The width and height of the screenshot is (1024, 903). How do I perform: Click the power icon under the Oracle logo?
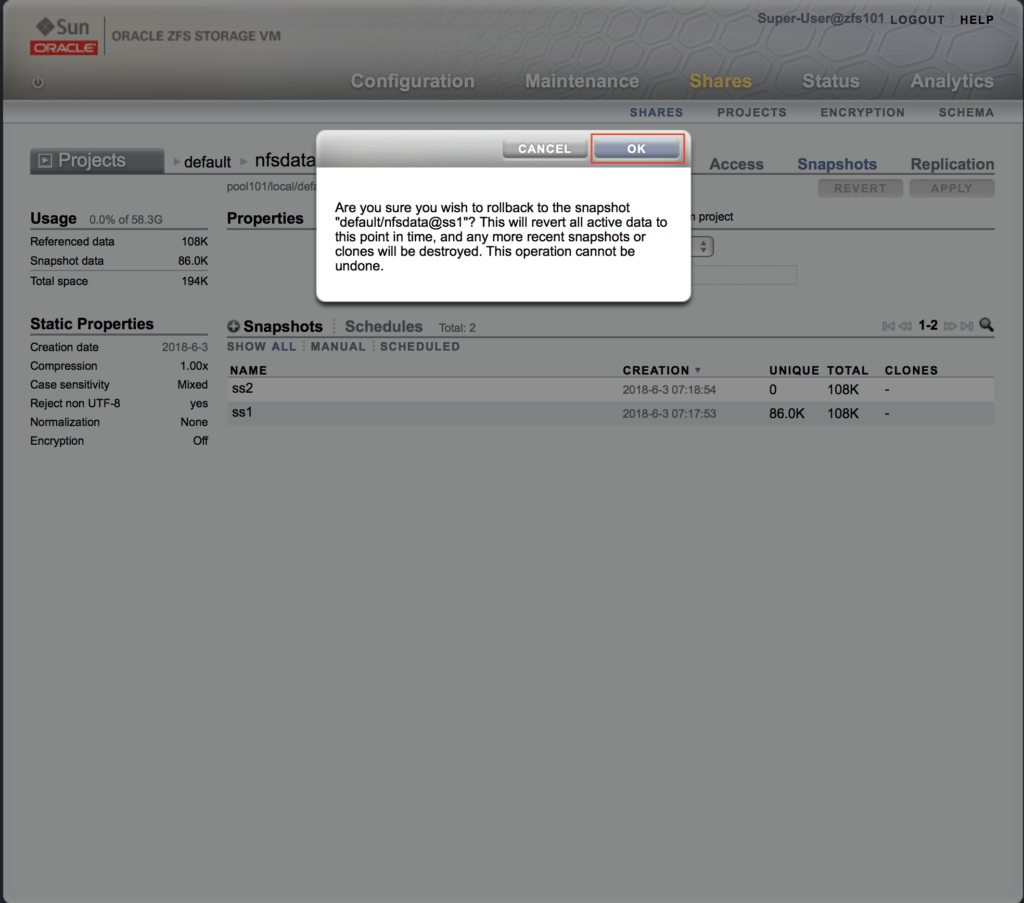click(38, 82)
